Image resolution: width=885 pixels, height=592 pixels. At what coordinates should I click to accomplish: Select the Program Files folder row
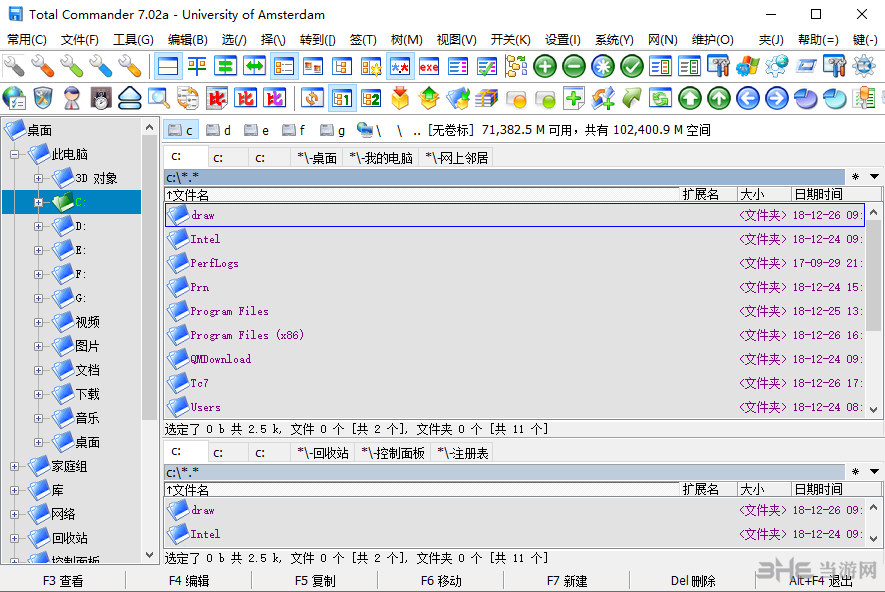(x=230, y=311)
